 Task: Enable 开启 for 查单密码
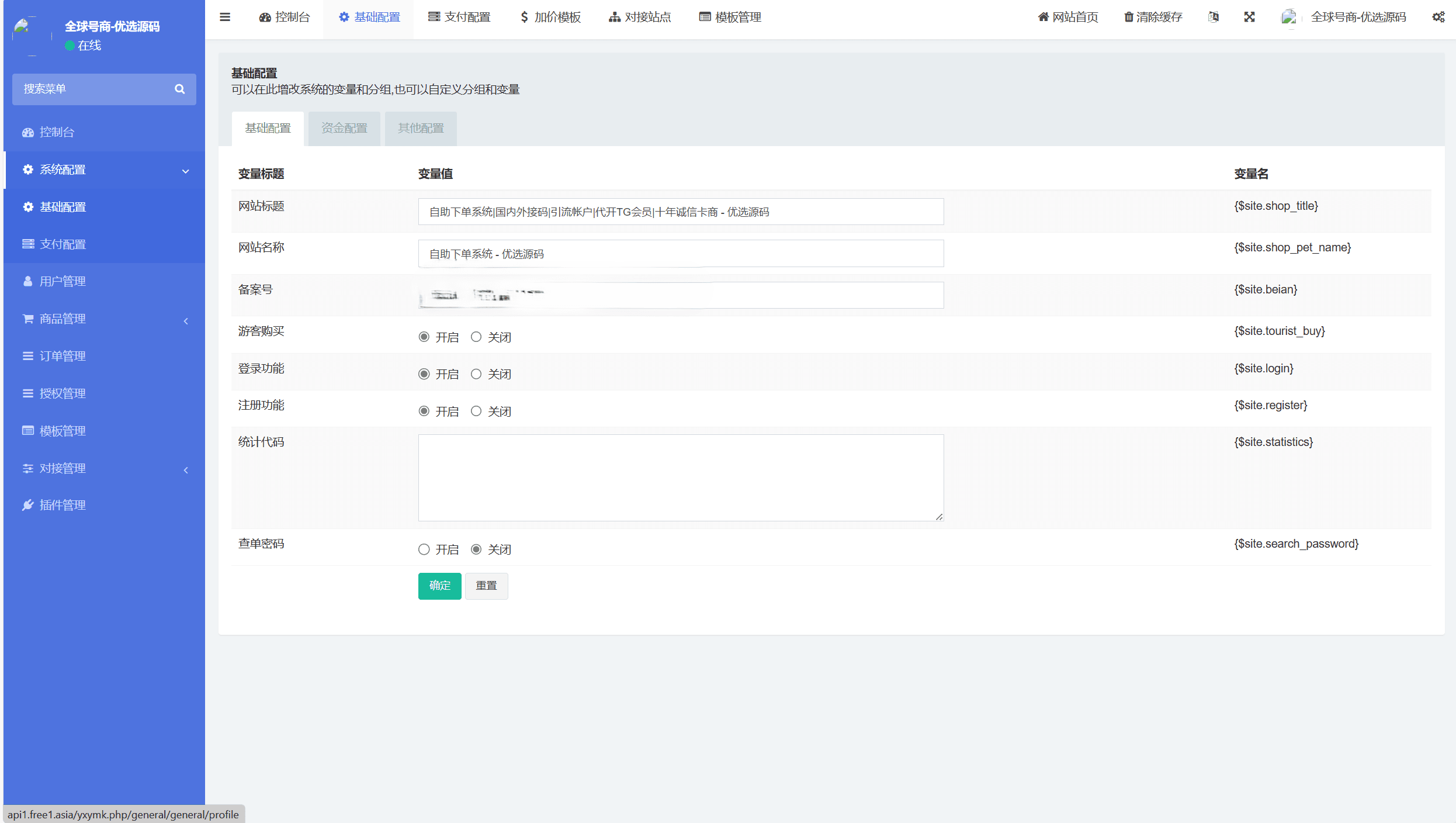[x=424, y=549]
